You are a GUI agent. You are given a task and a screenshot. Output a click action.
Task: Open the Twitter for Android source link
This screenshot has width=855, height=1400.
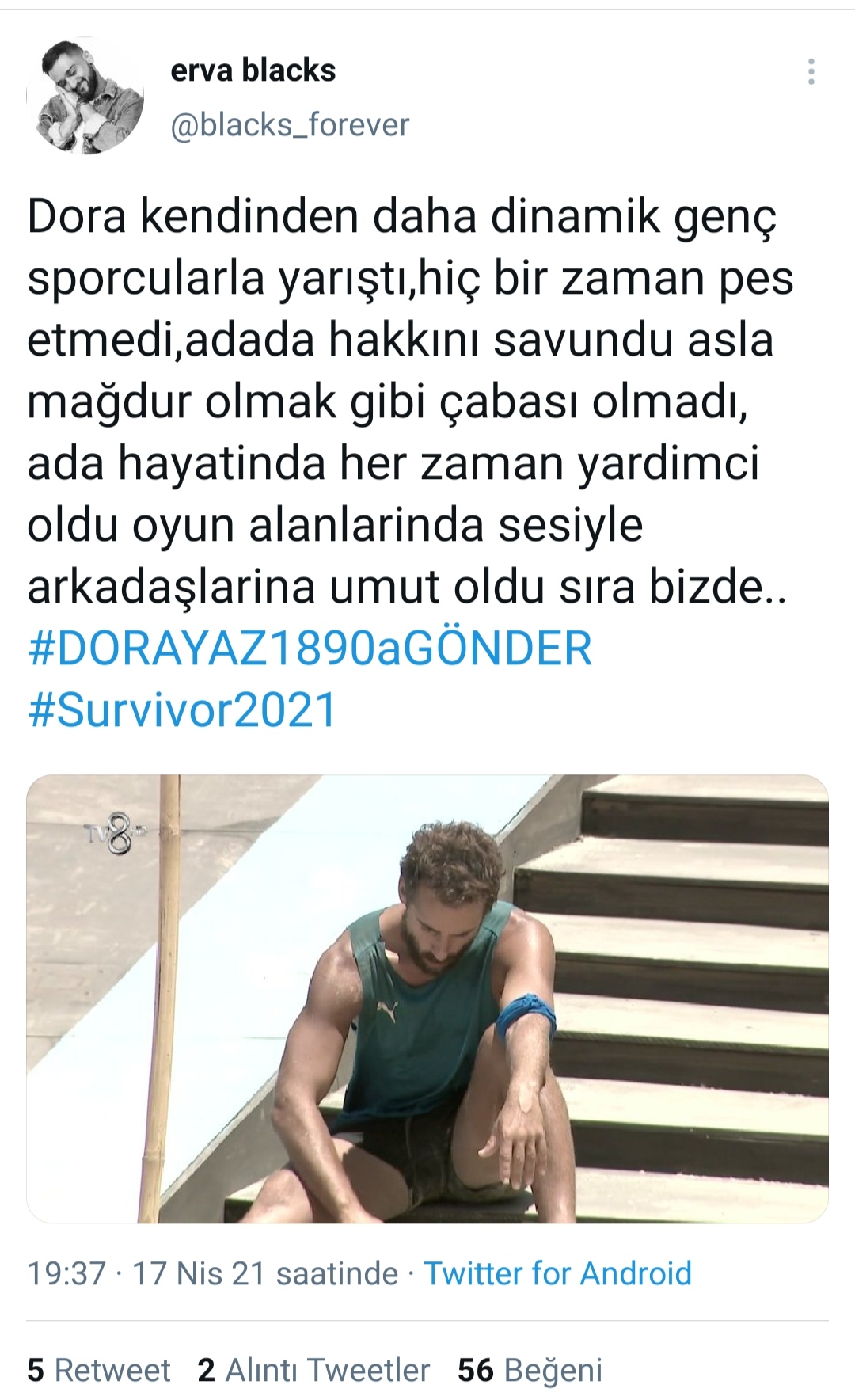click(557, 1274)
